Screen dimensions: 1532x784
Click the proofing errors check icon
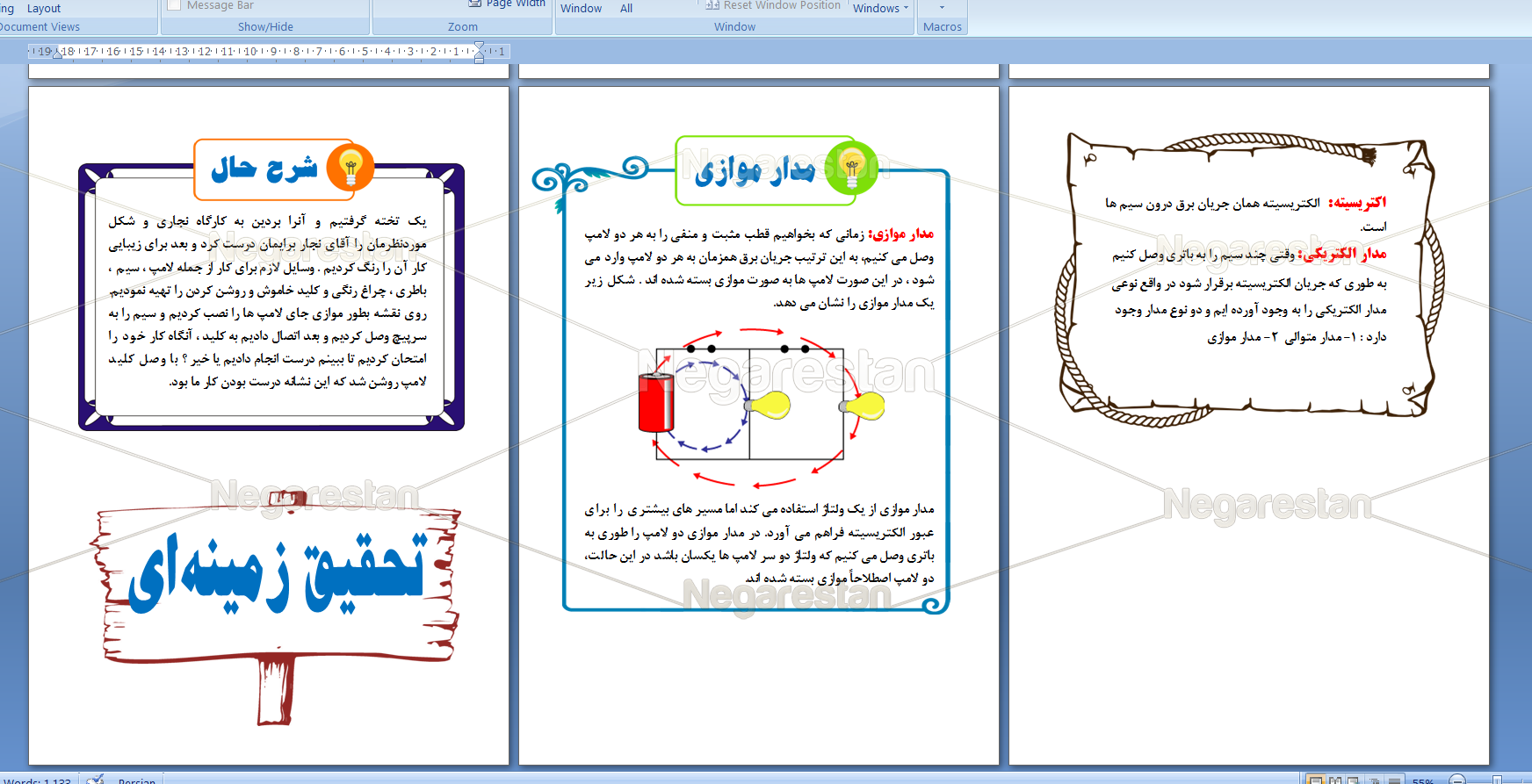(x=95, y=780)
